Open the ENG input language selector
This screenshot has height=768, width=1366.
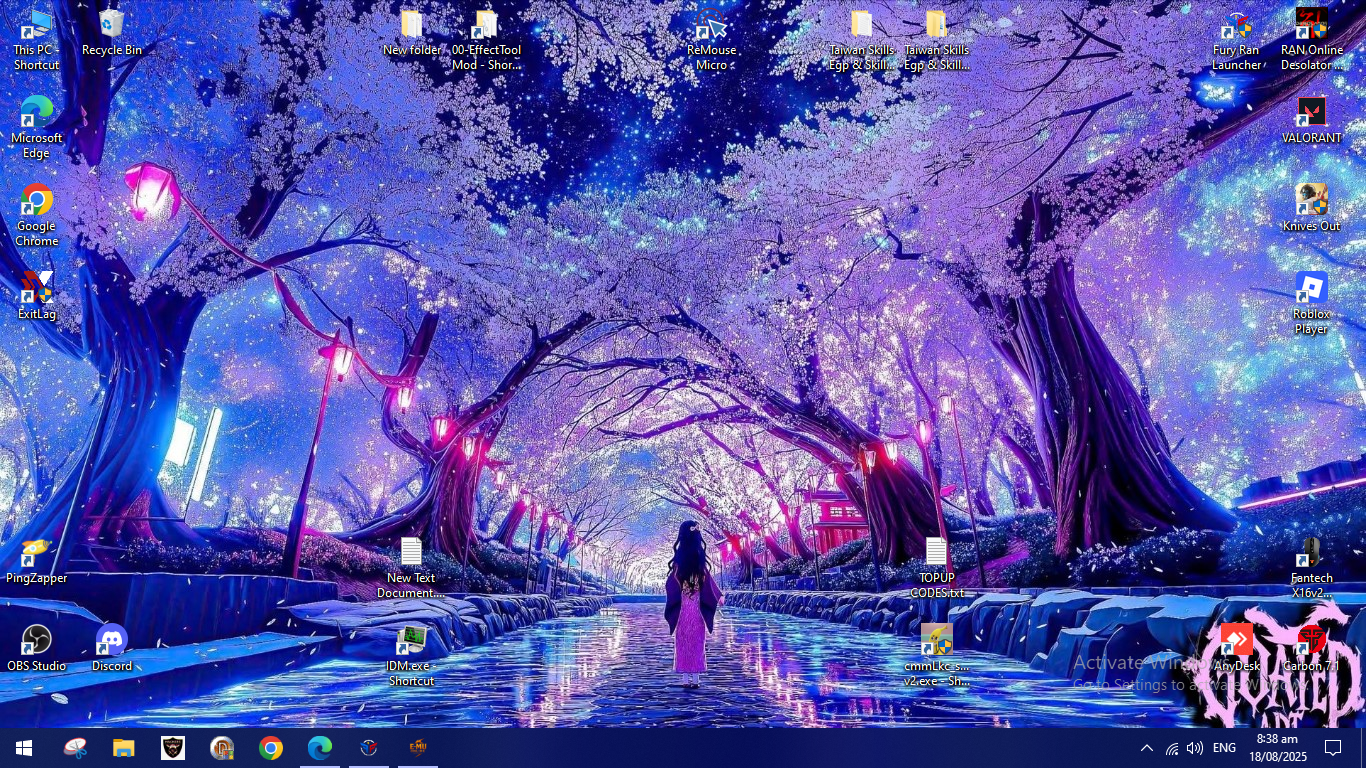[x=1224, y=748]
